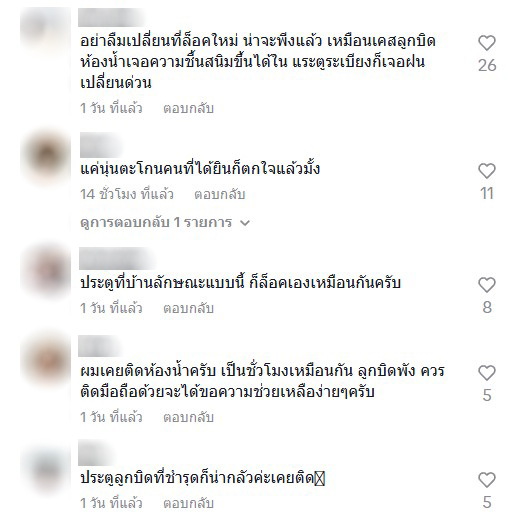
Task: Like the ผมเคยติดห้องน้ำครับ comment
Action: pos(487,373)
